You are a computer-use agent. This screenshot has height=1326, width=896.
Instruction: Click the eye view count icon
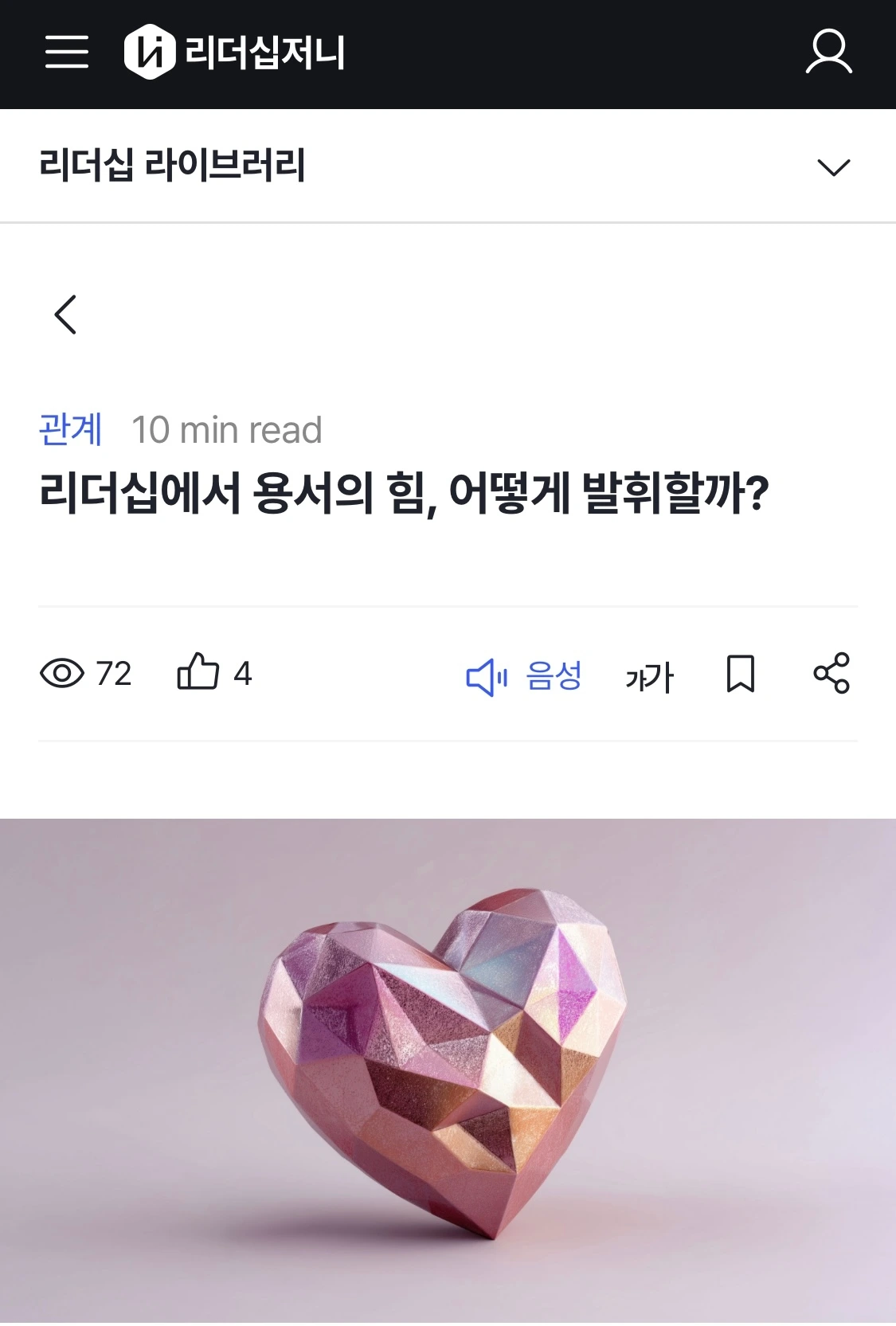62,674
